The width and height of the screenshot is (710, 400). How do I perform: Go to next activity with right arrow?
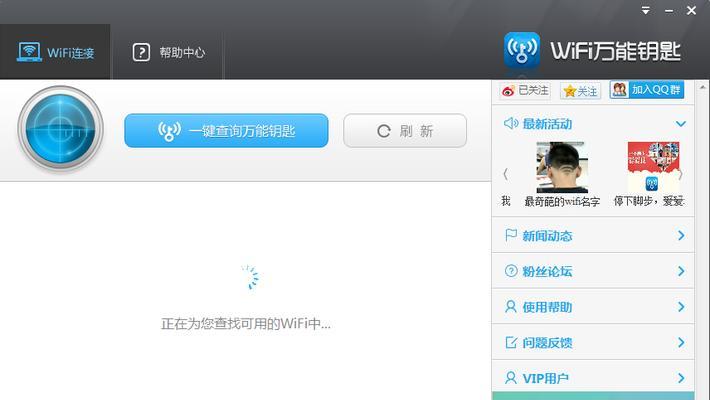(681, 174)
